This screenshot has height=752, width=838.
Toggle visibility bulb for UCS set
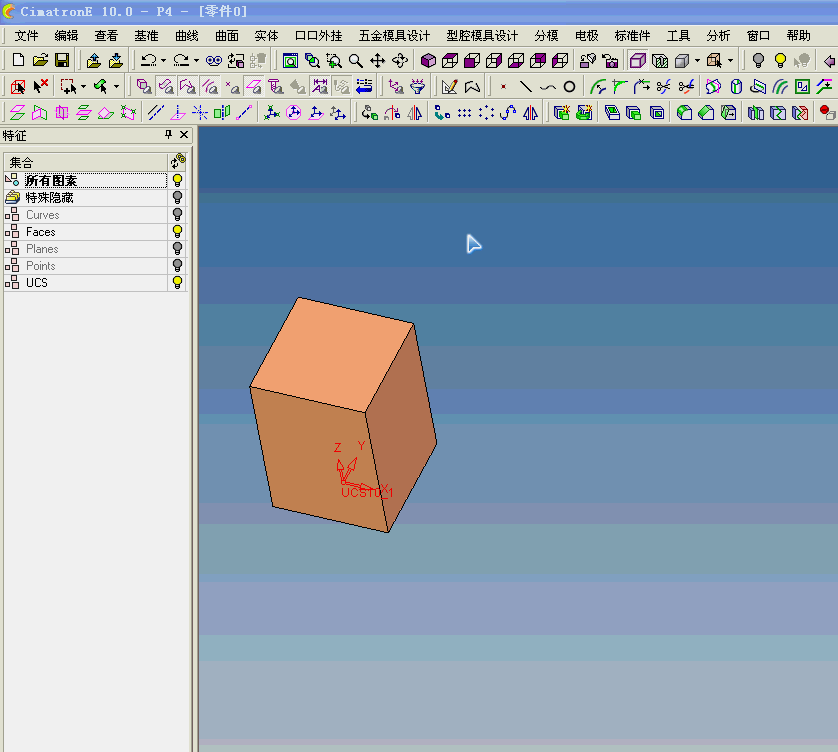coord(177,283)
